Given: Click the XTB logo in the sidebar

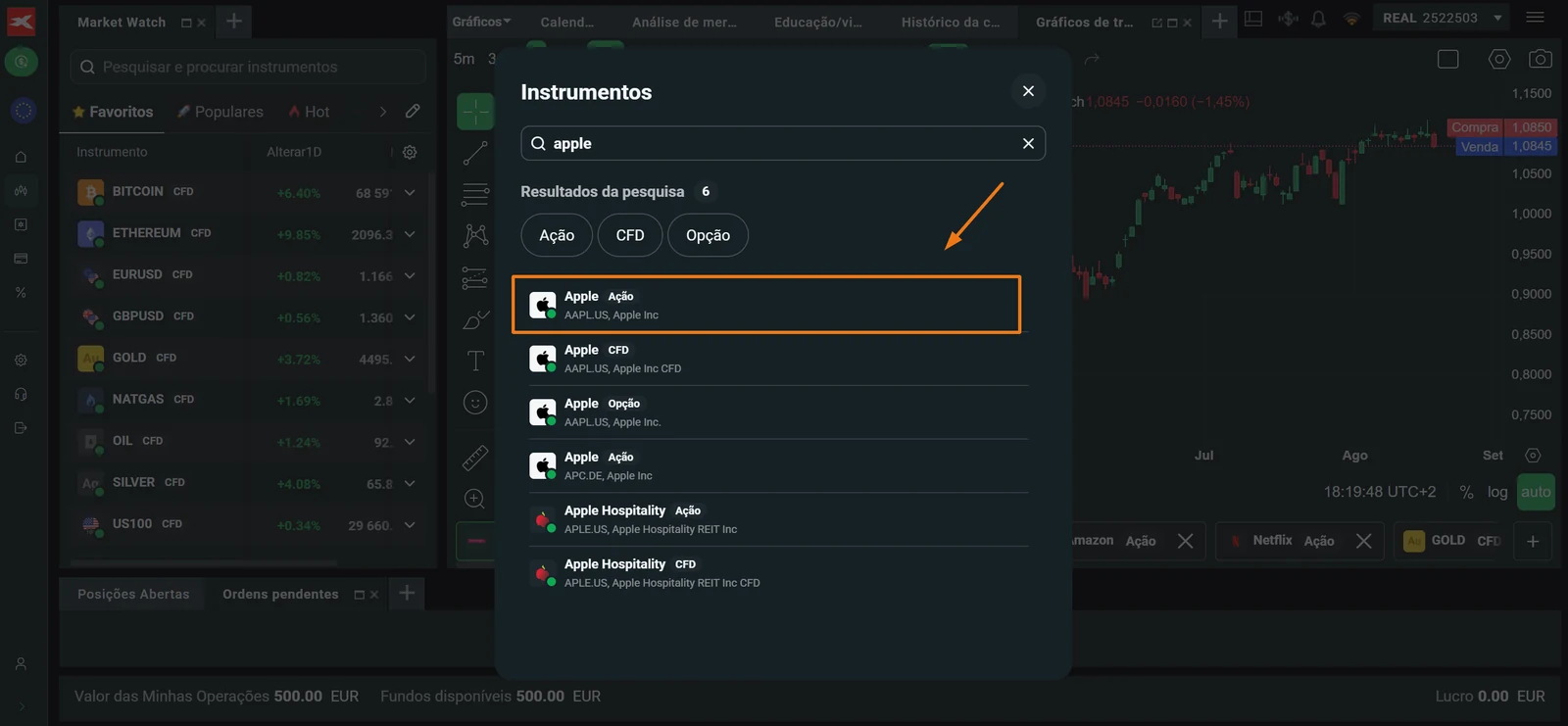Looking at the screenshot, I should point(21,22).
